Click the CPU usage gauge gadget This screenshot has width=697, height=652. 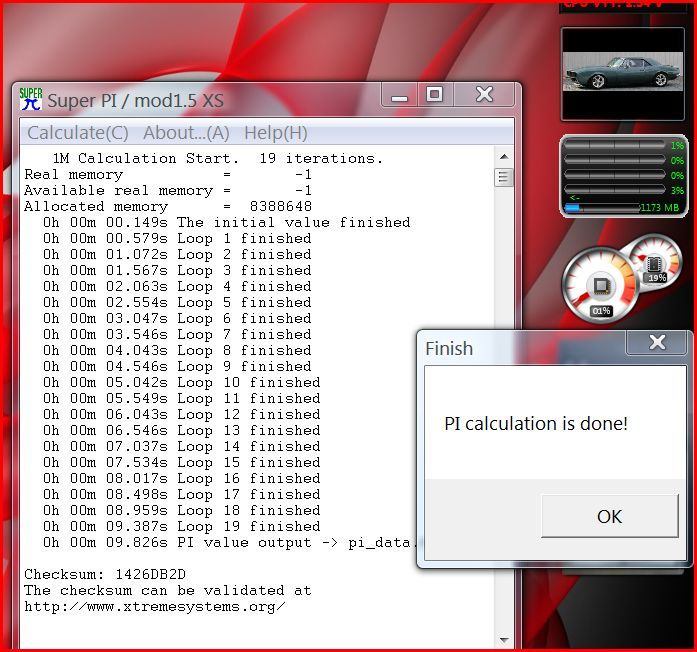tap(600, 285)
